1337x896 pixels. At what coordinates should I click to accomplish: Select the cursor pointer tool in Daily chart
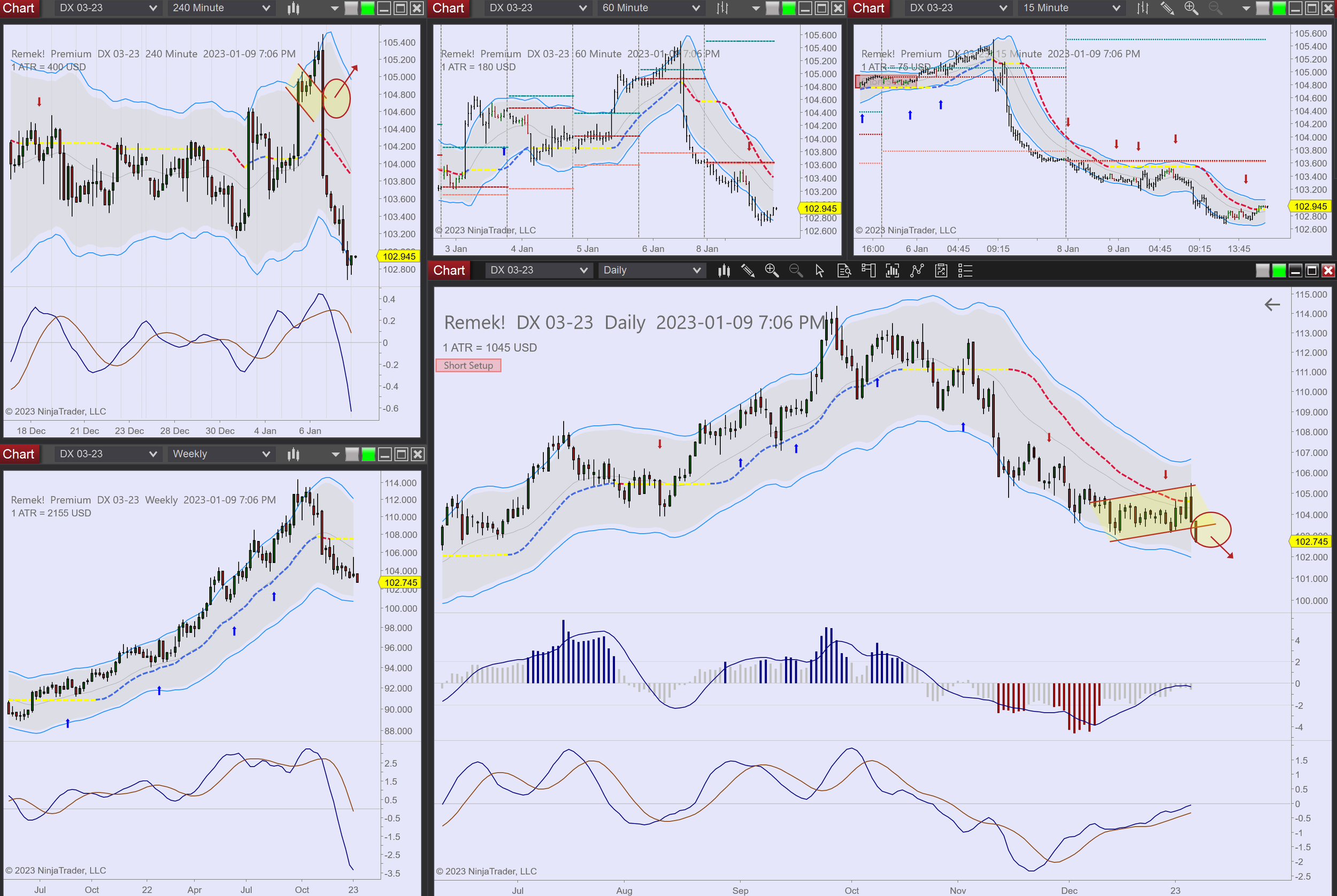[x=820, y=271]
